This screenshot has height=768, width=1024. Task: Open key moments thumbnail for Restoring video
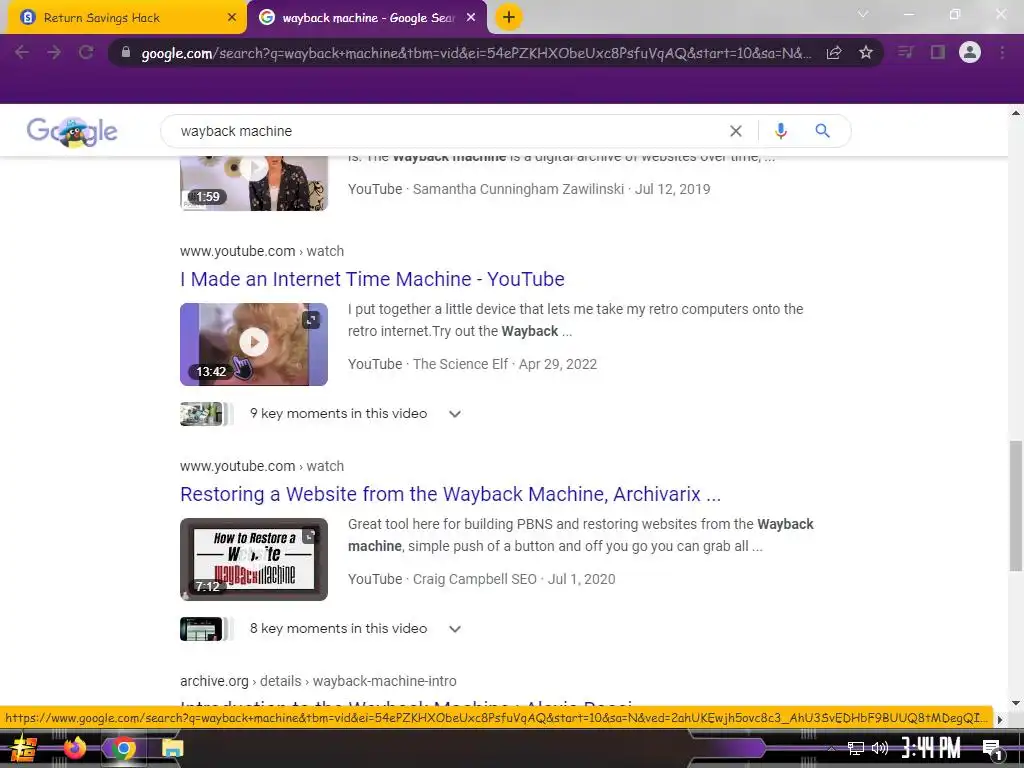click(206, 629)
